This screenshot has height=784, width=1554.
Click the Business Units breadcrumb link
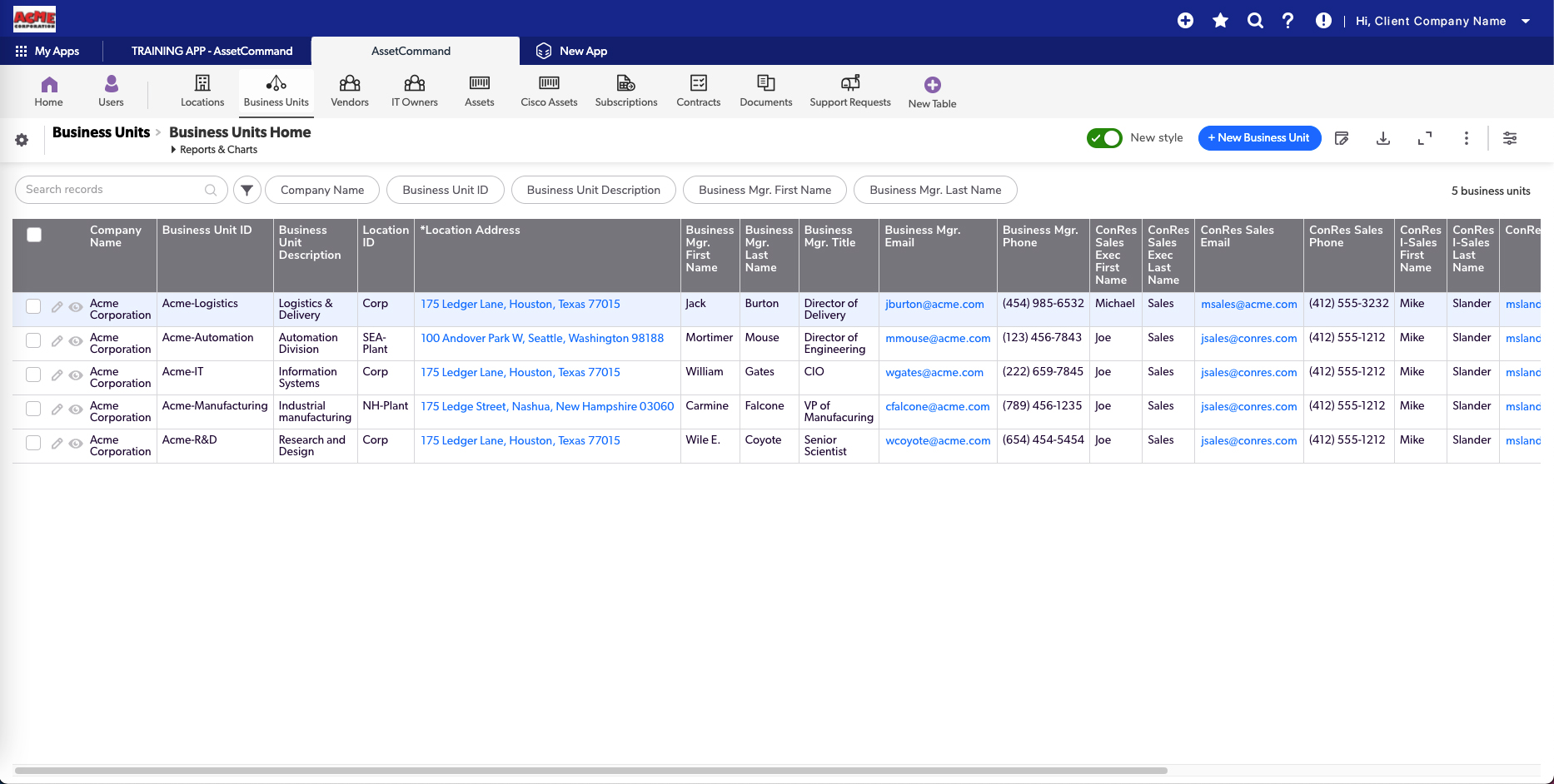tap(101, 132)
